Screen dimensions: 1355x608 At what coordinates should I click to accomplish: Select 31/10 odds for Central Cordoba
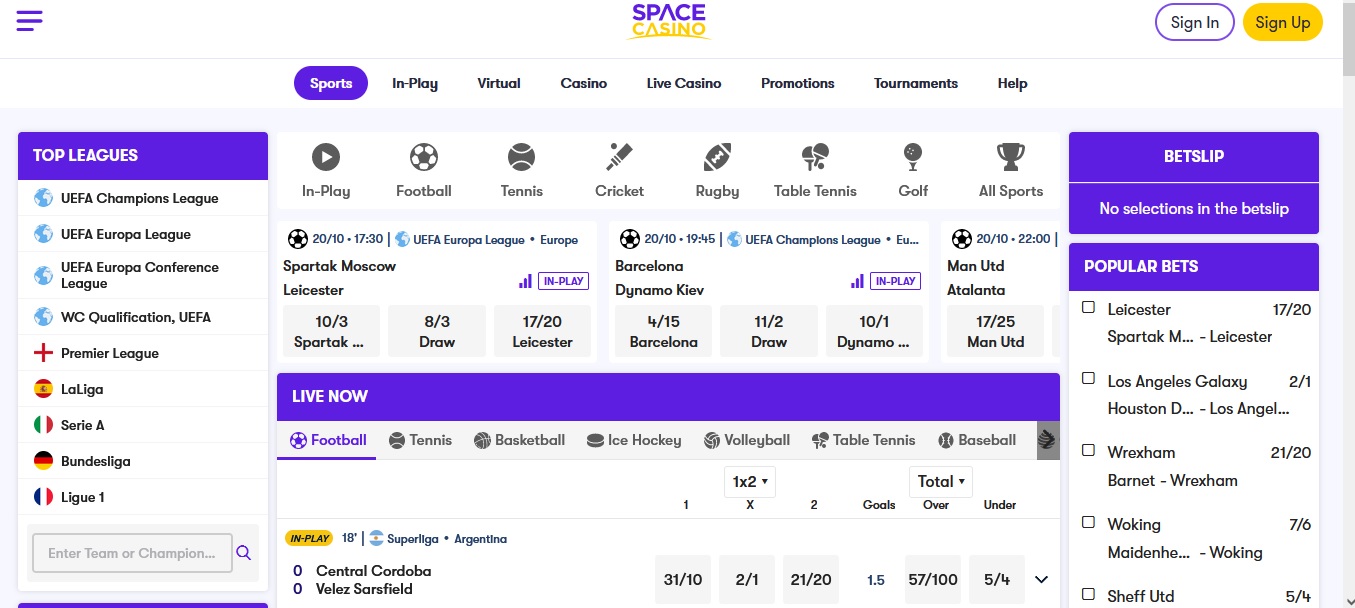point(683,580)
